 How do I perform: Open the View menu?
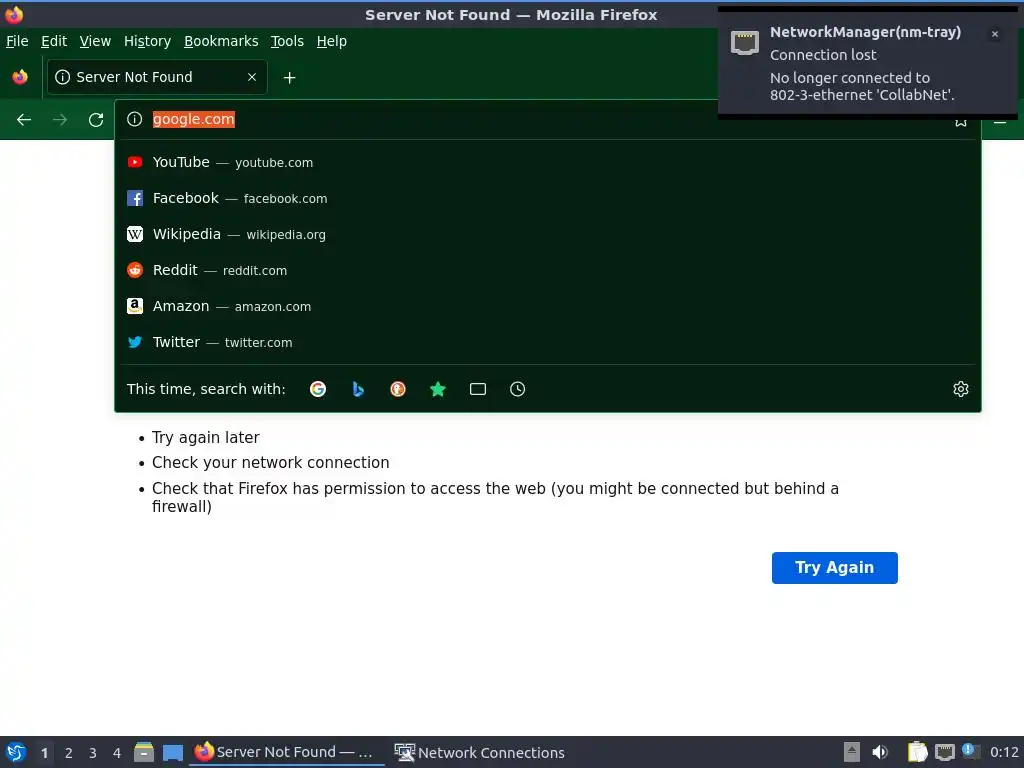pos(95,41)
